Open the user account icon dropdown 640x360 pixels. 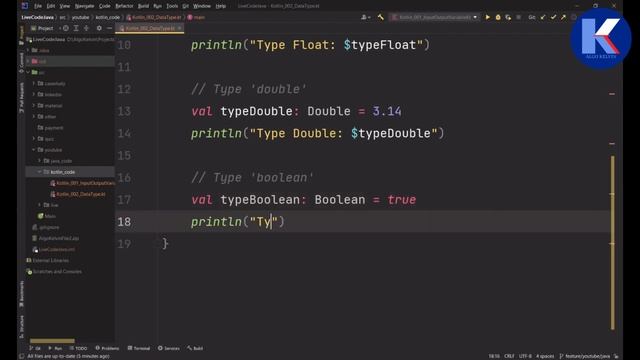(x=365, y=17)
